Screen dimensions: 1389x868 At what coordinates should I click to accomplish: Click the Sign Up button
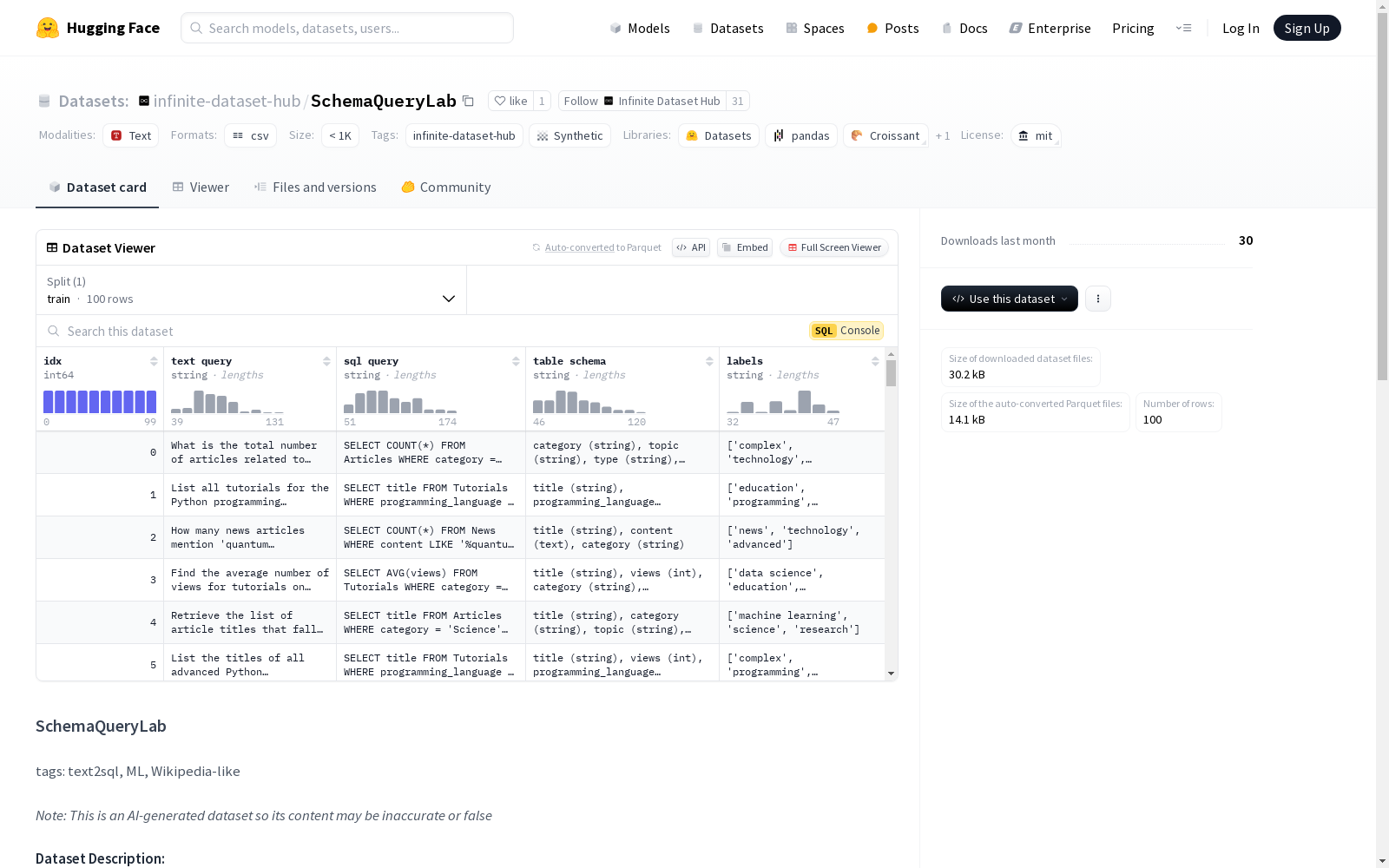pos(1307,28)
